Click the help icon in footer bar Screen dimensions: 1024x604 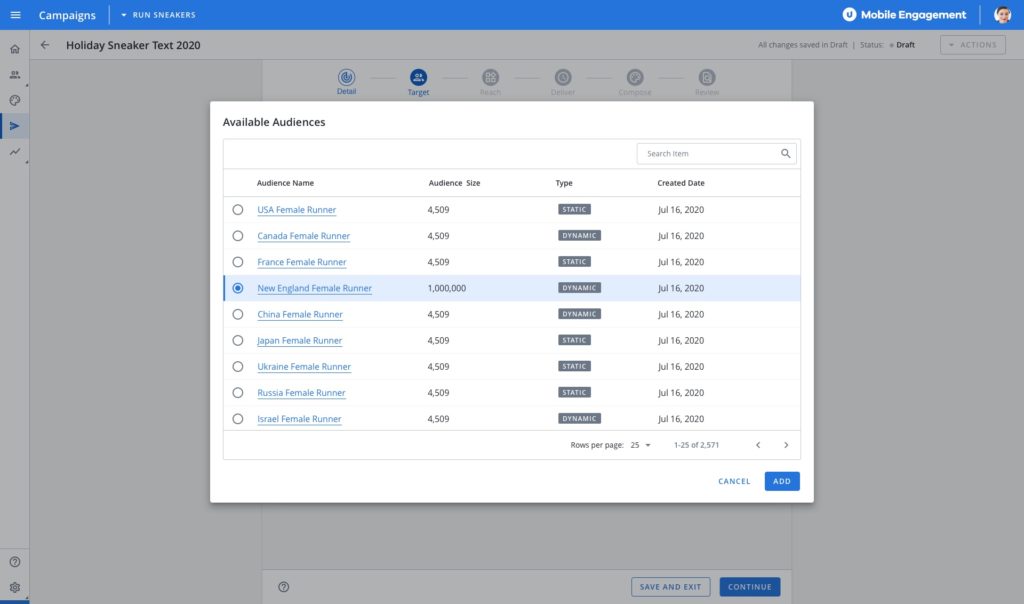click(283, 586)
